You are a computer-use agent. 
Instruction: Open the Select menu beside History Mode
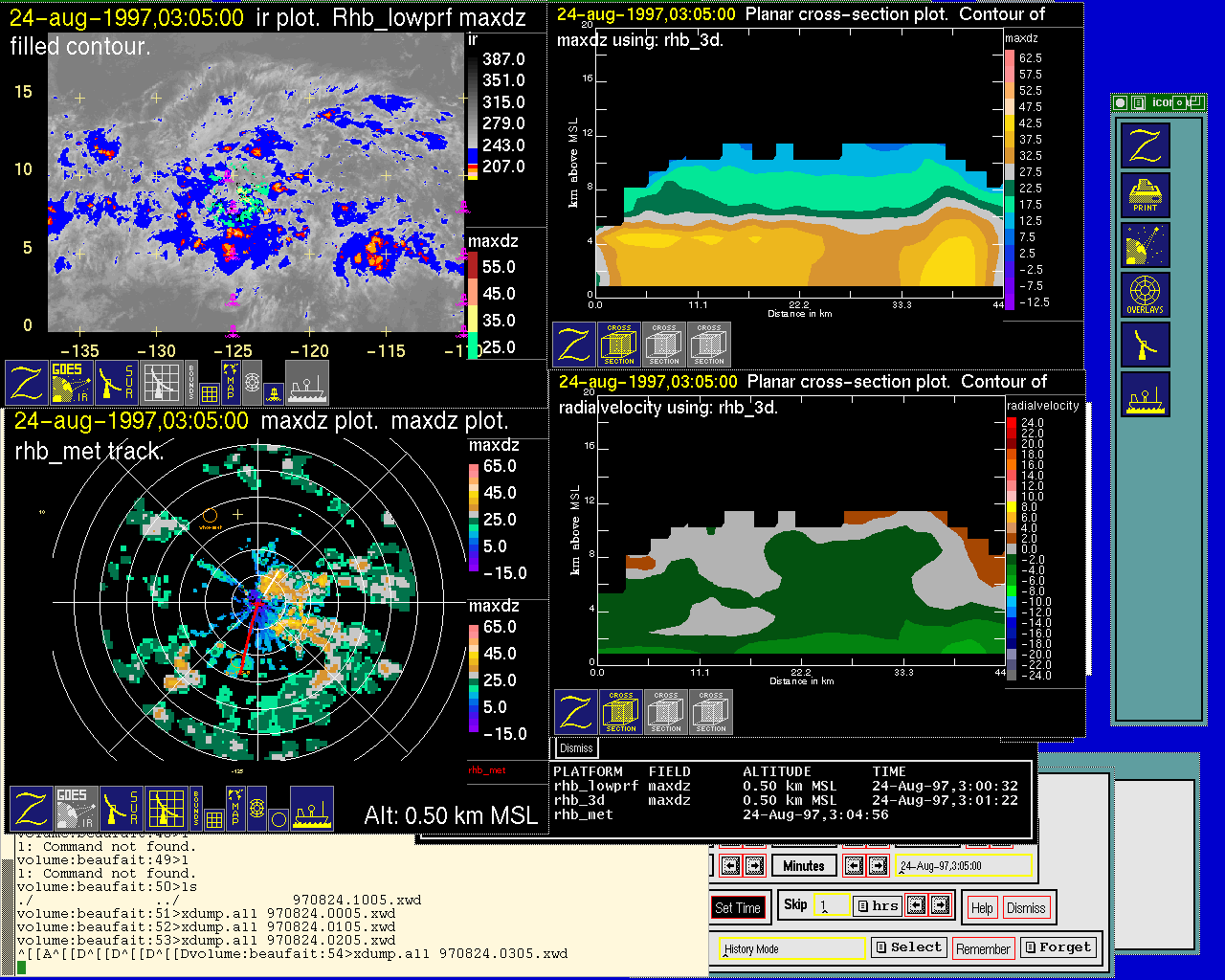(x=907, y=947)
